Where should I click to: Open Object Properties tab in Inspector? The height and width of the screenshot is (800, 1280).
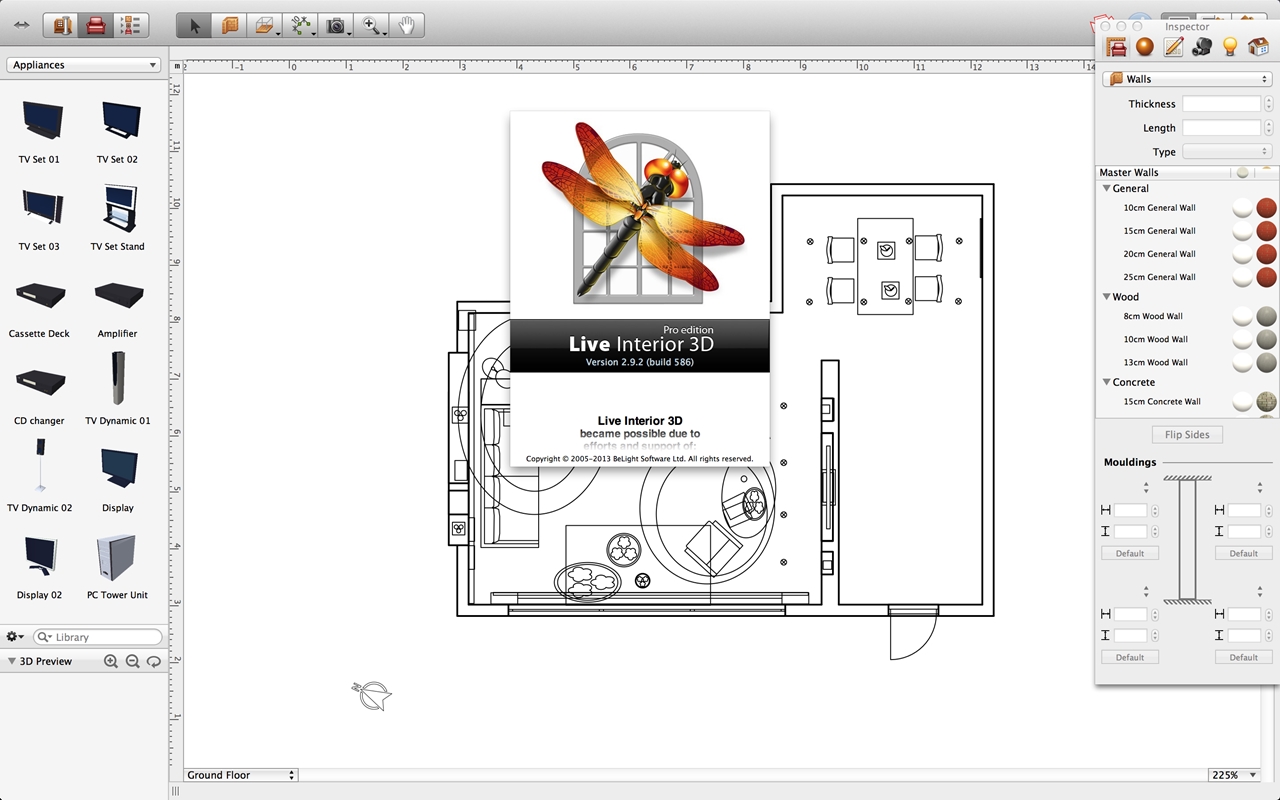[1117, 47]
